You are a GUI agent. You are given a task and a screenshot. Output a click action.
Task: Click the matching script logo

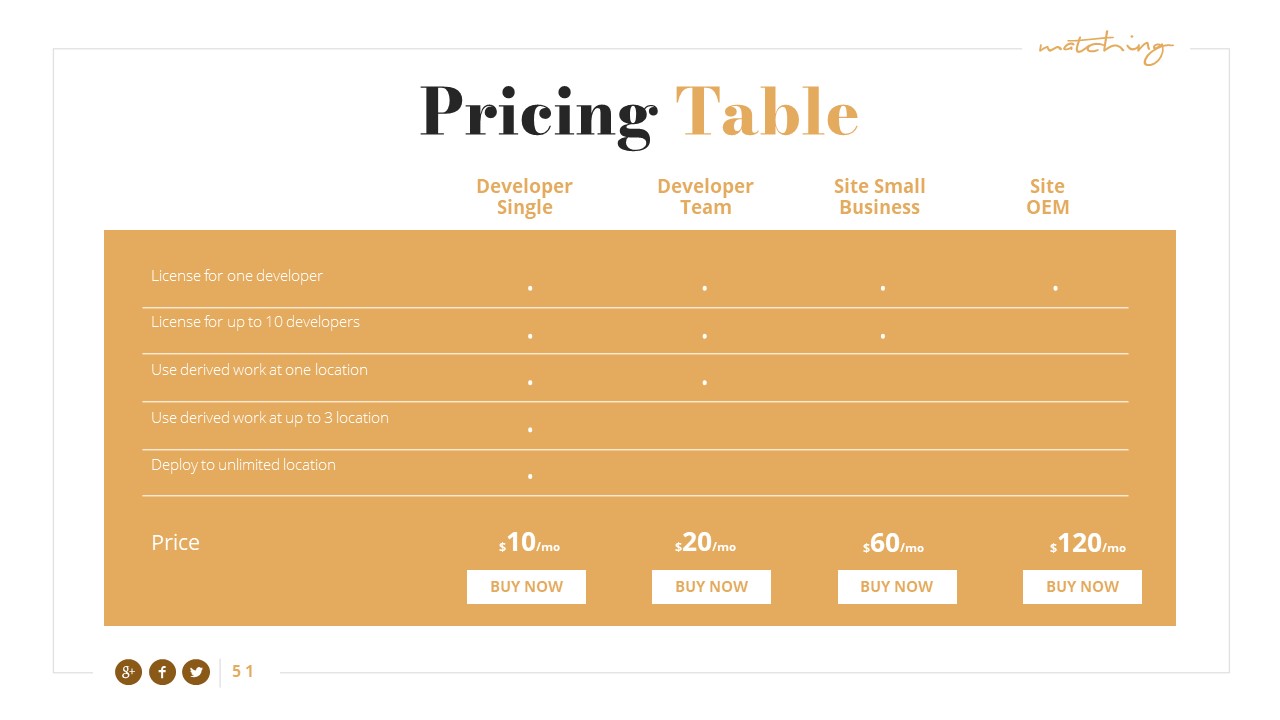[x=1104, y=47]
